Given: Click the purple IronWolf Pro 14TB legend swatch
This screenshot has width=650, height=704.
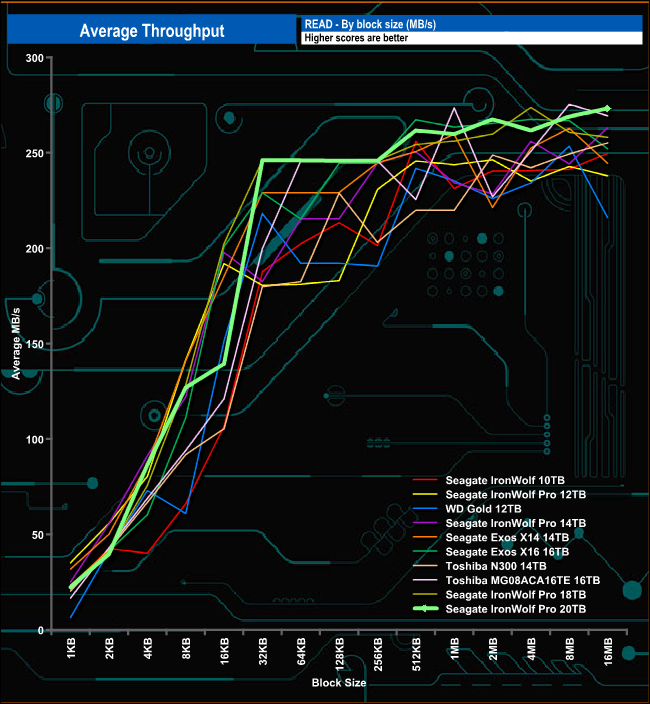Looking at the screenshot, I should pyautogui.click(x=425, y=523).
